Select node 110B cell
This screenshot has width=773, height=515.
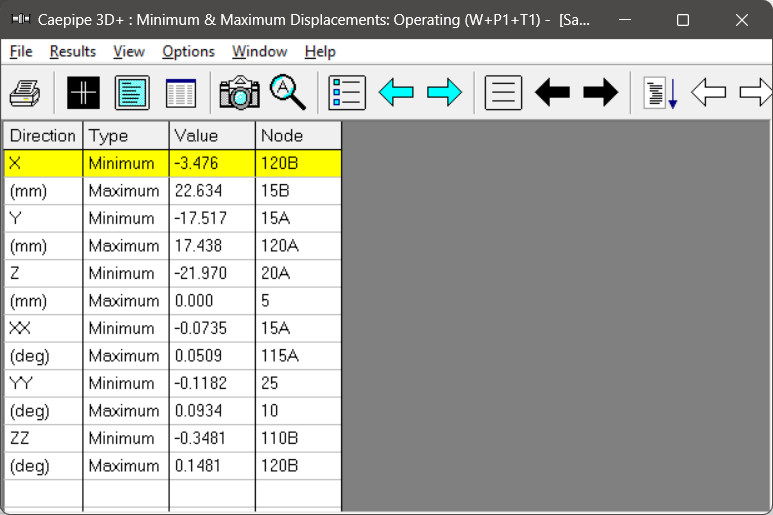point(298,438)
